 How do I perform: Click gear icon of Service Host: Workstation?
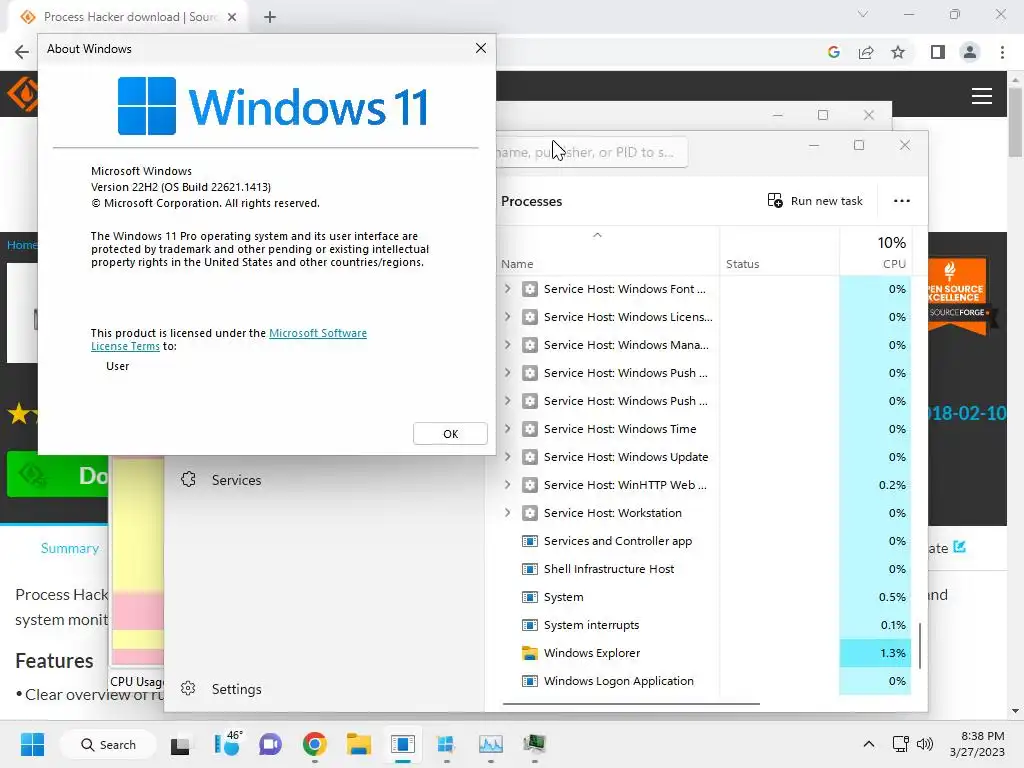click(x=530, y=513)
